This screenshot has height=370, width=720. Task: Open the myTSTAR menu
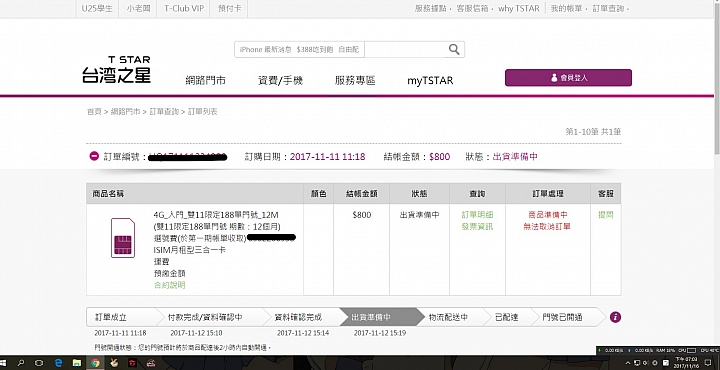tap(430, 80)
